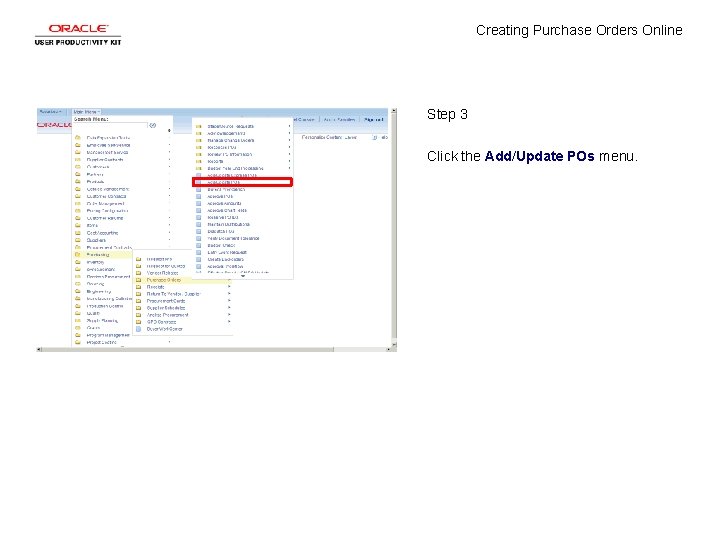Image resolution: width=720 pixels, height=540 pixels.
Task: Click the horizontal scrollbar right arrow
Action: coord(388,349)
